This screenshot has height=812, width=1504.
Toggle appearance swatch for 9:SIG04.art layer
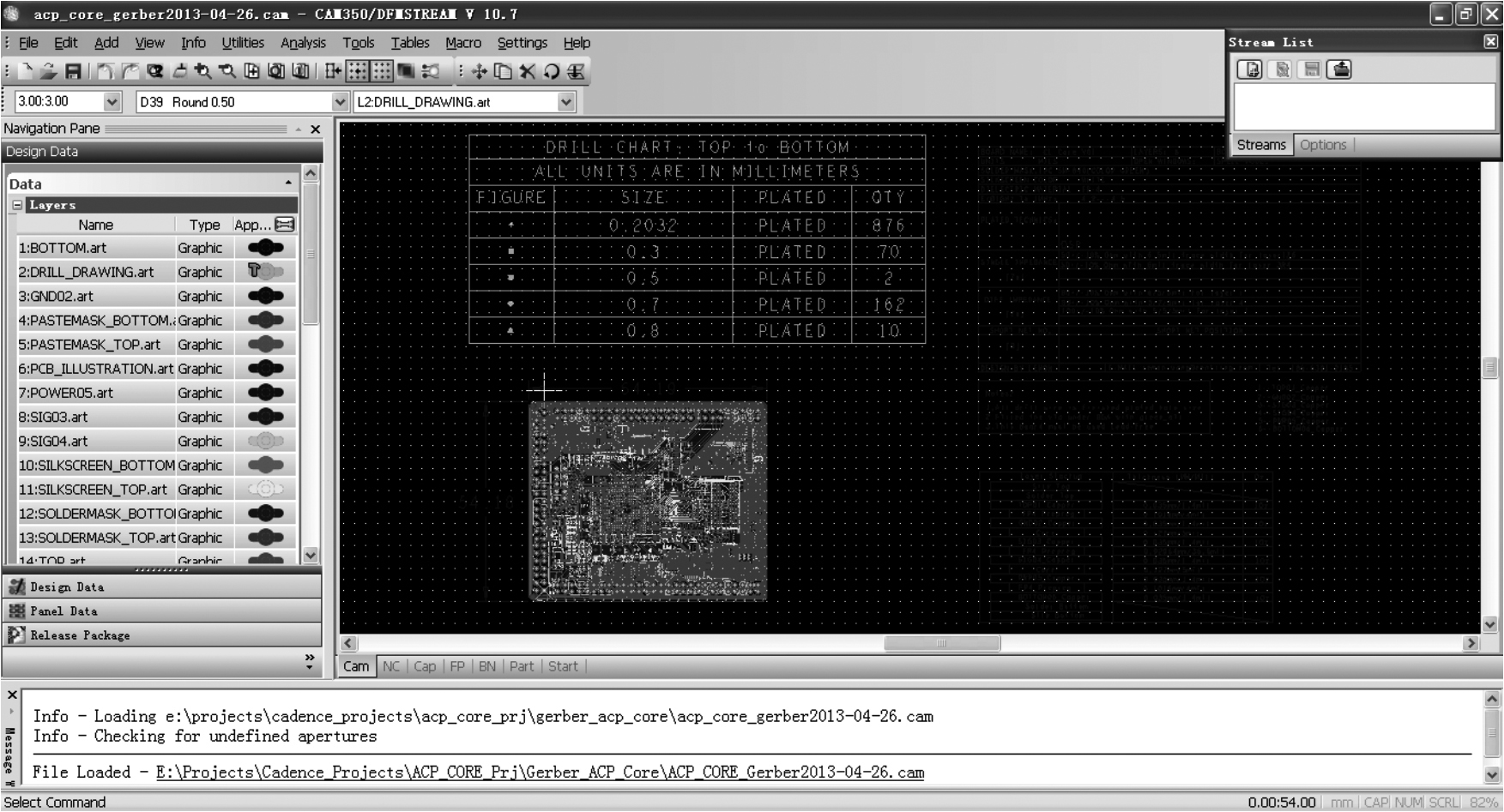click(x=265, y=442)
